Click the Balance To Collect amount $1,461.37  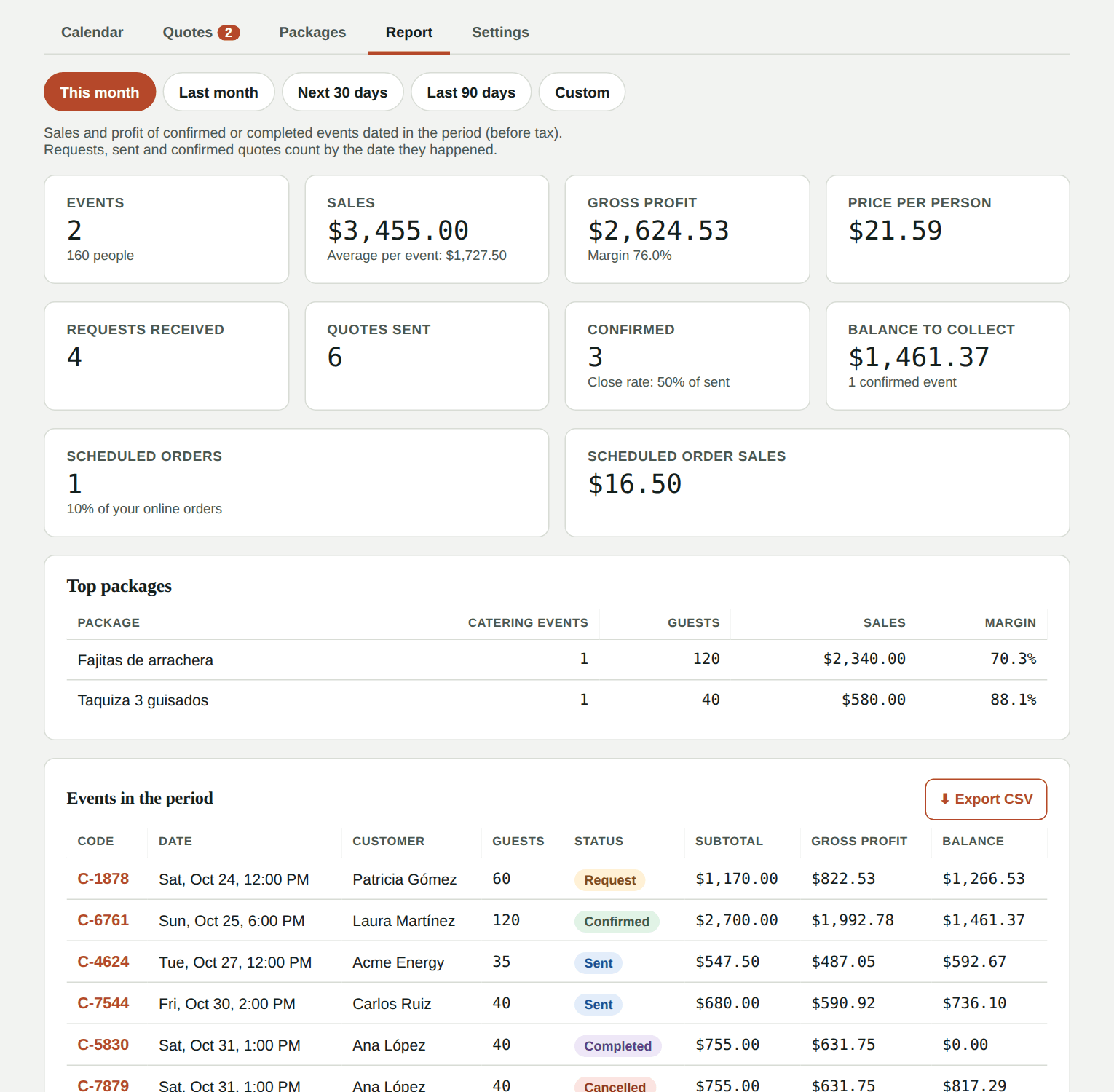[x=918, y=357]
